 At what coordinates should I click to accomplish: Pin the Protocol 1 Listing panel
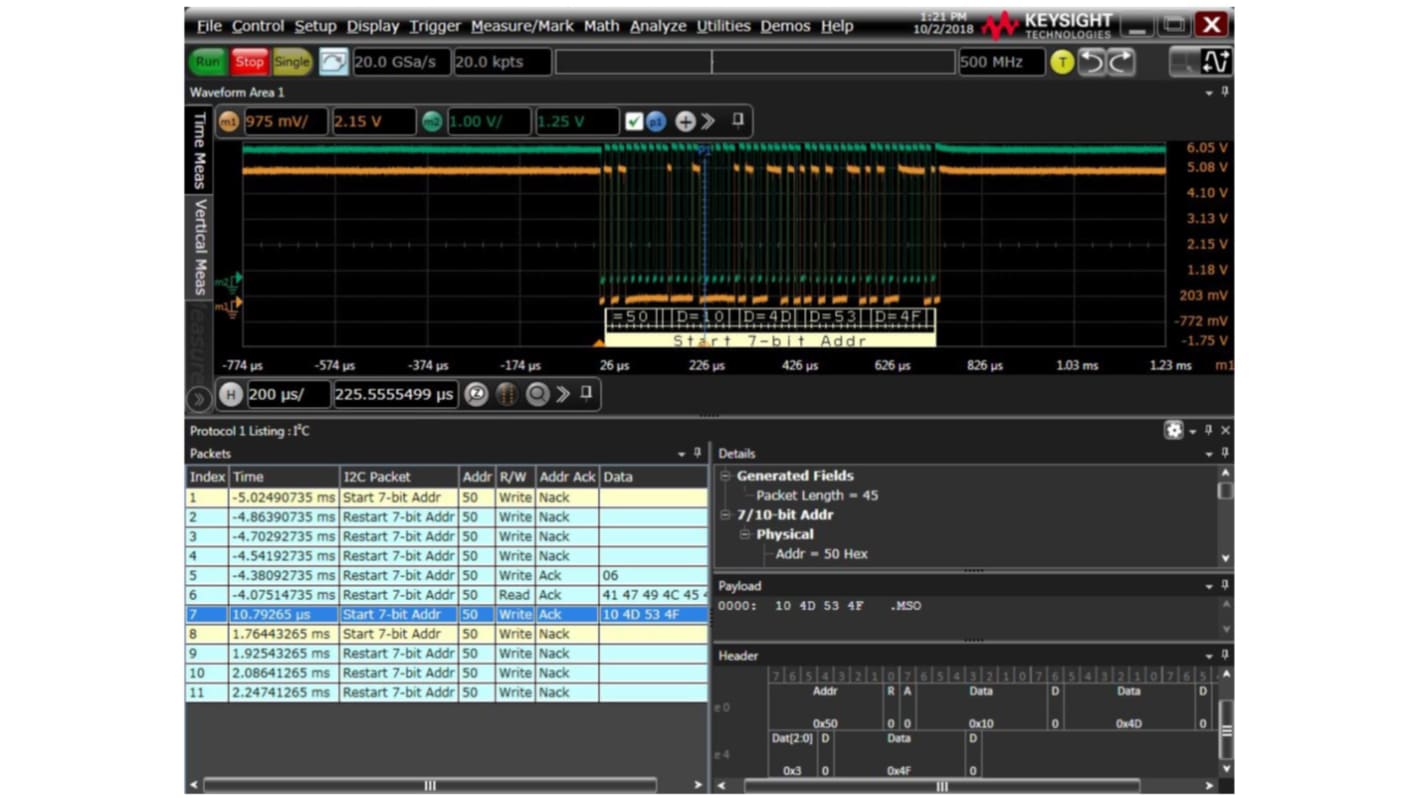tap(1208, 430)
